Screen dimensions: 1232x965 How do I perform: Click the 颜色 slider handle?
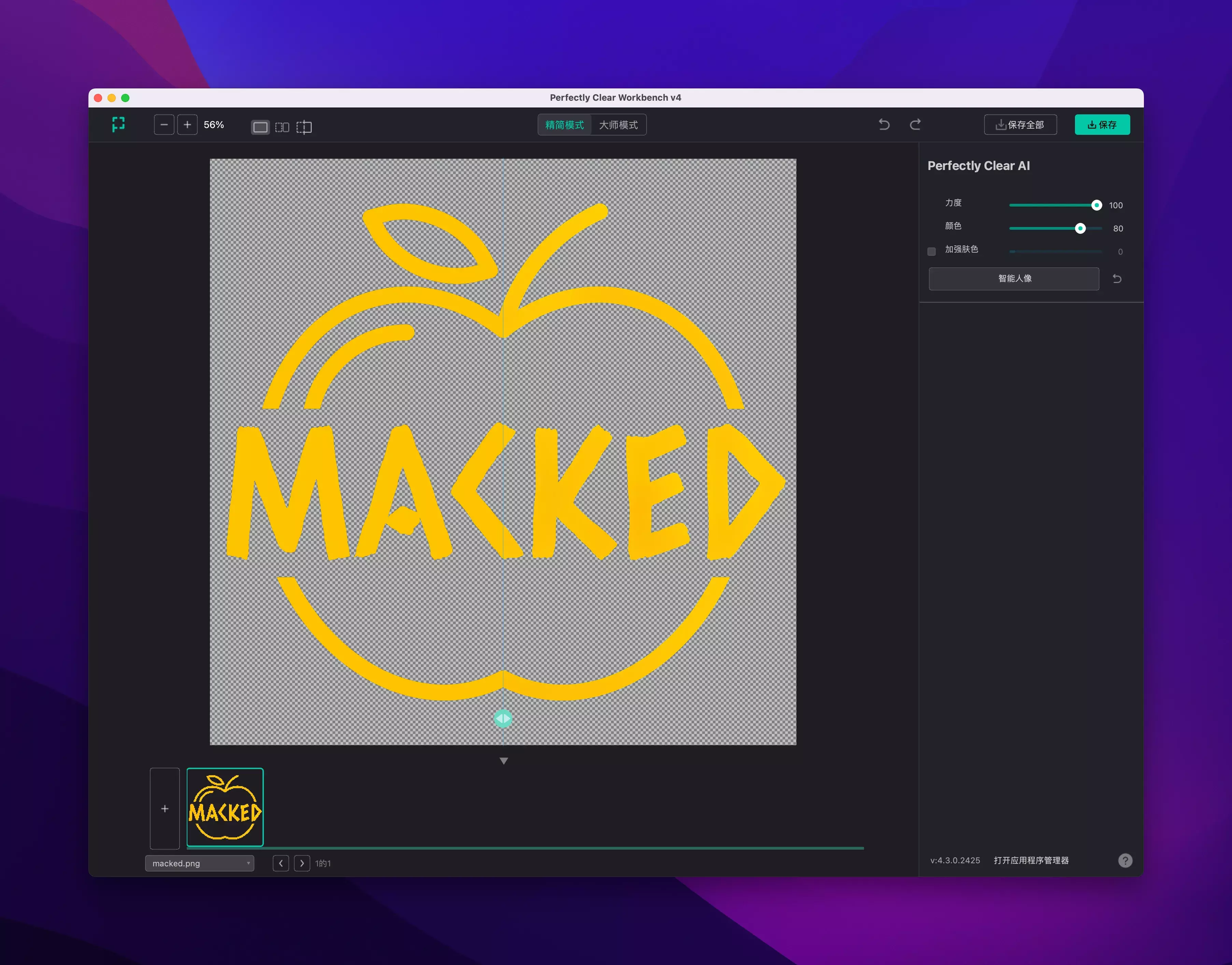1080,228
